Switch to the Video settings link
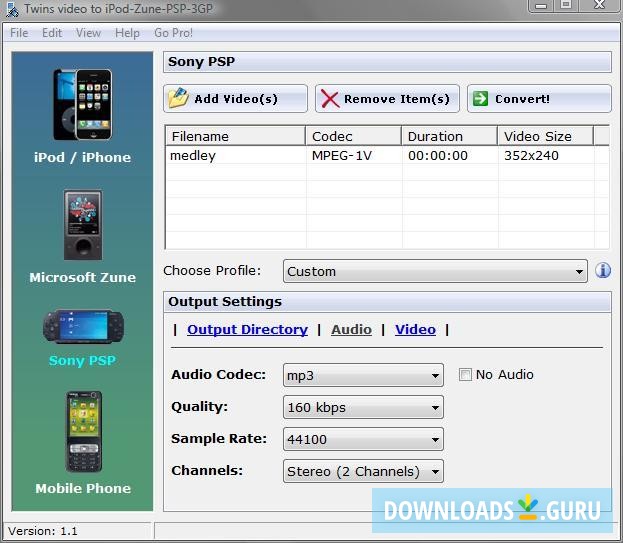The height and width of the screenshot is (543, 623). (415, 329)
